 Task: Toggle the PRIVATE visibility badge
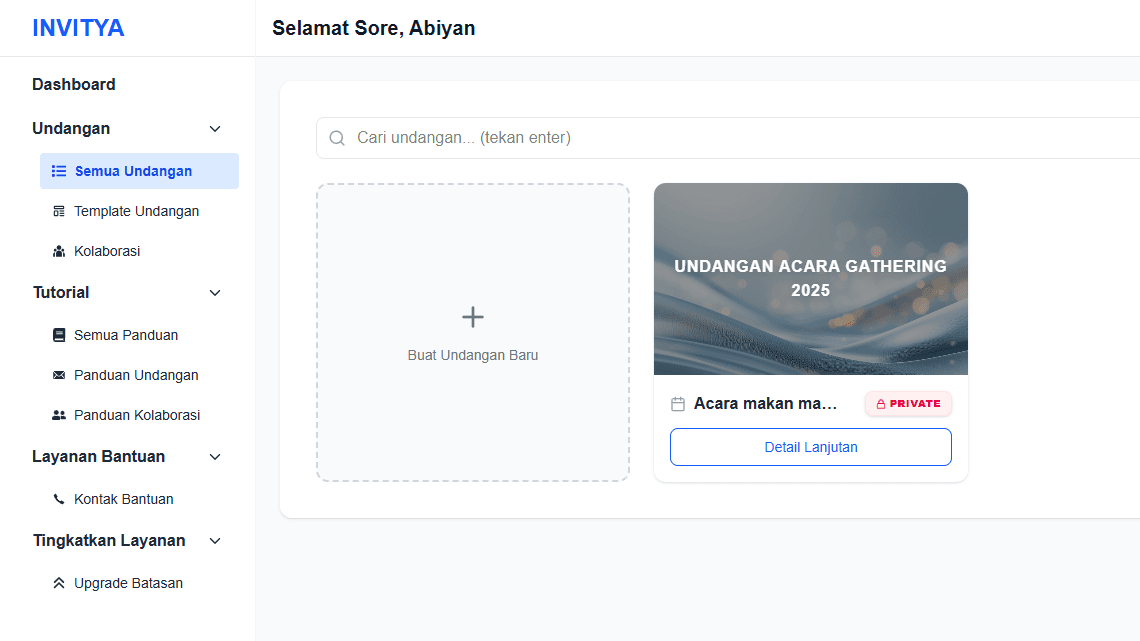pos(908,403)
